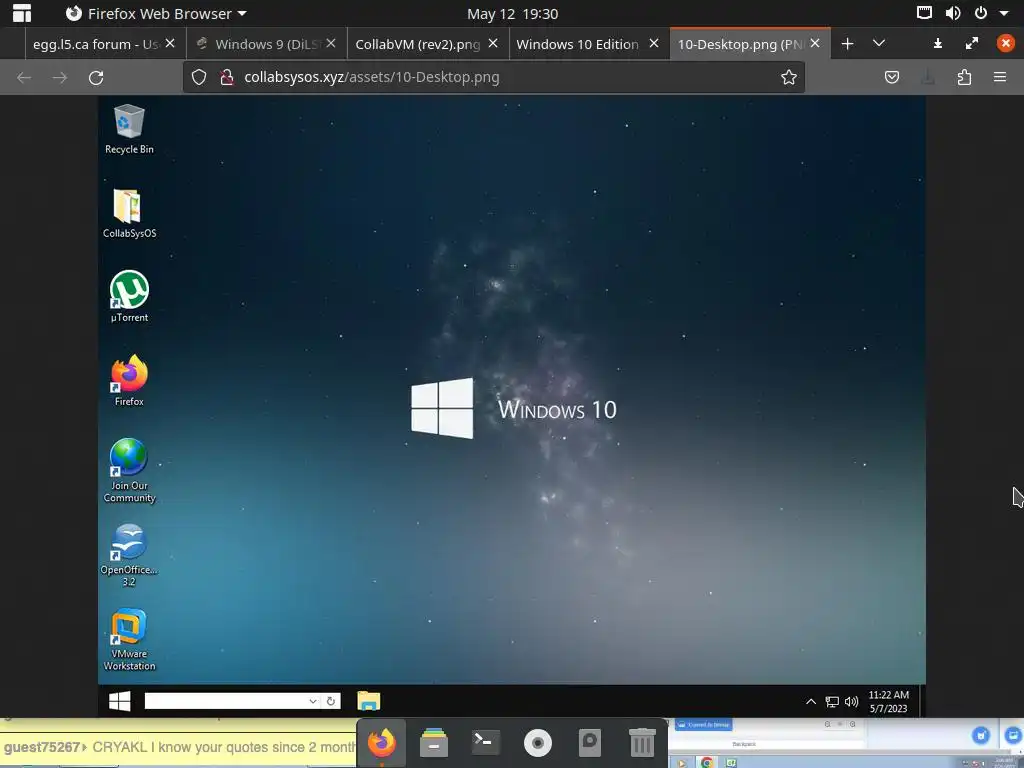
Task: Click the power icon in the top panel
Action: coord(981,13)
